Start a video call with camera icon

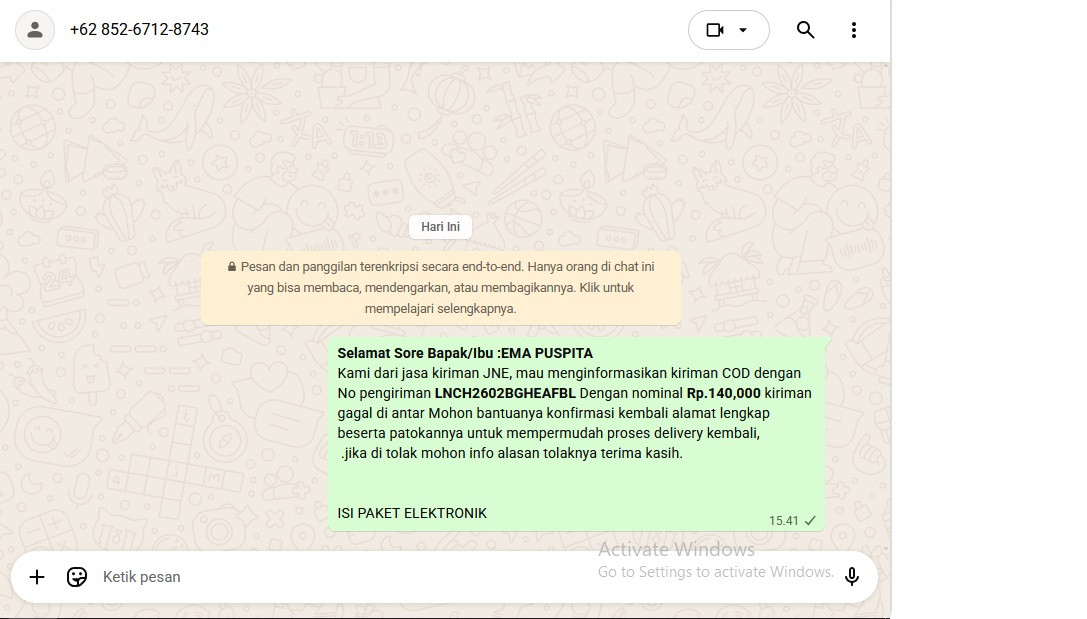click(x=715, y=30)
